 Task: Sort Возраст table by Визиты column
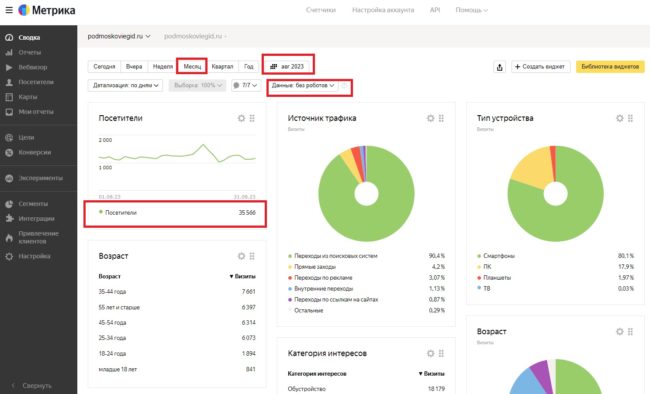(x=243, y=276)
